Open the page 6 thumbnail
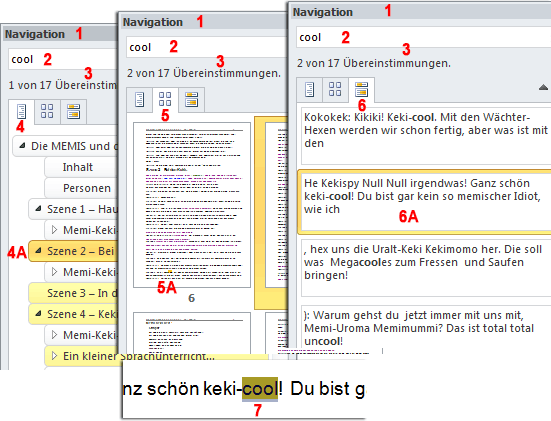 [192, 205]
